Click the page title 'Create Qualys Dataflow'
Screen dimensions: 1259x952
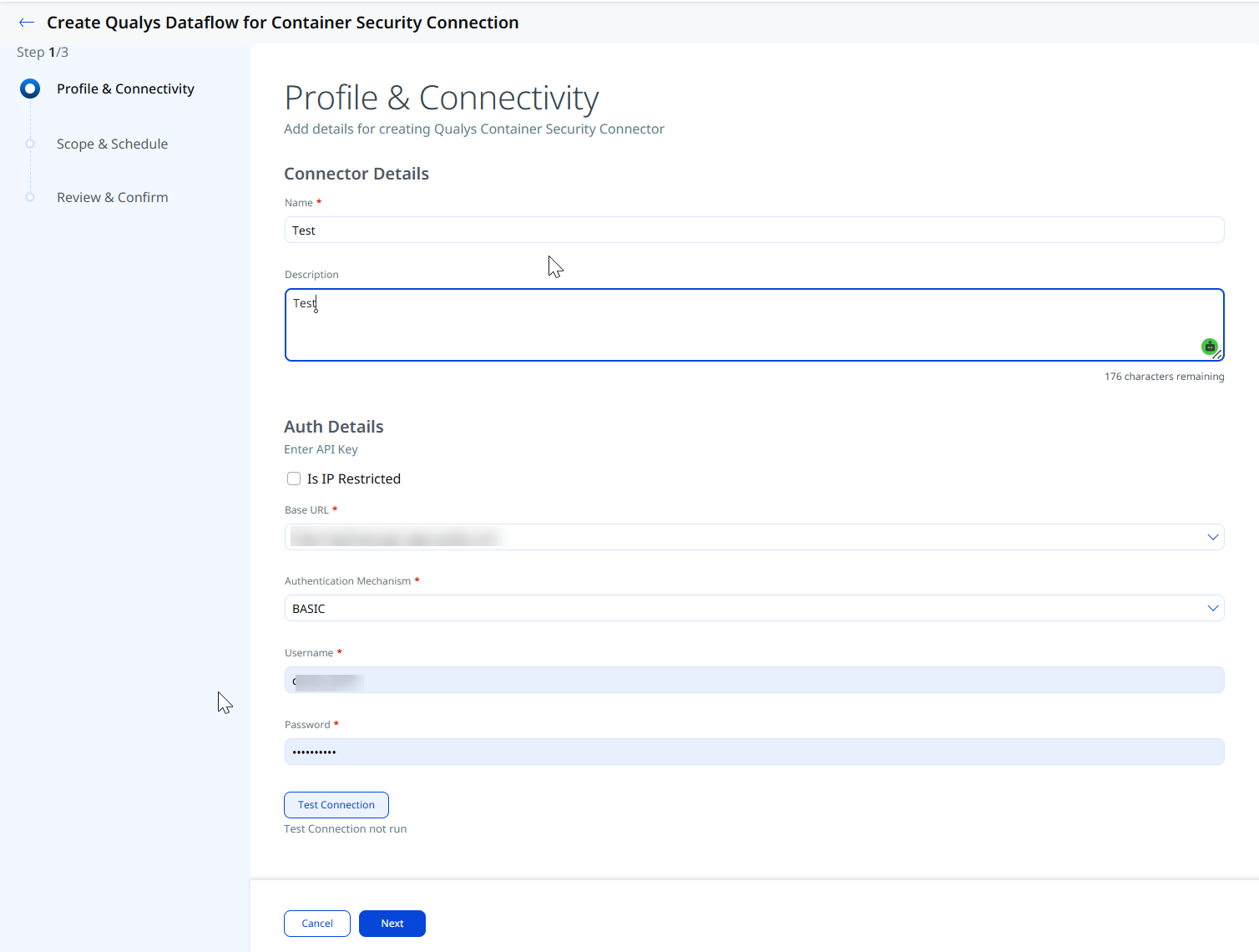[x=282, y=23]
